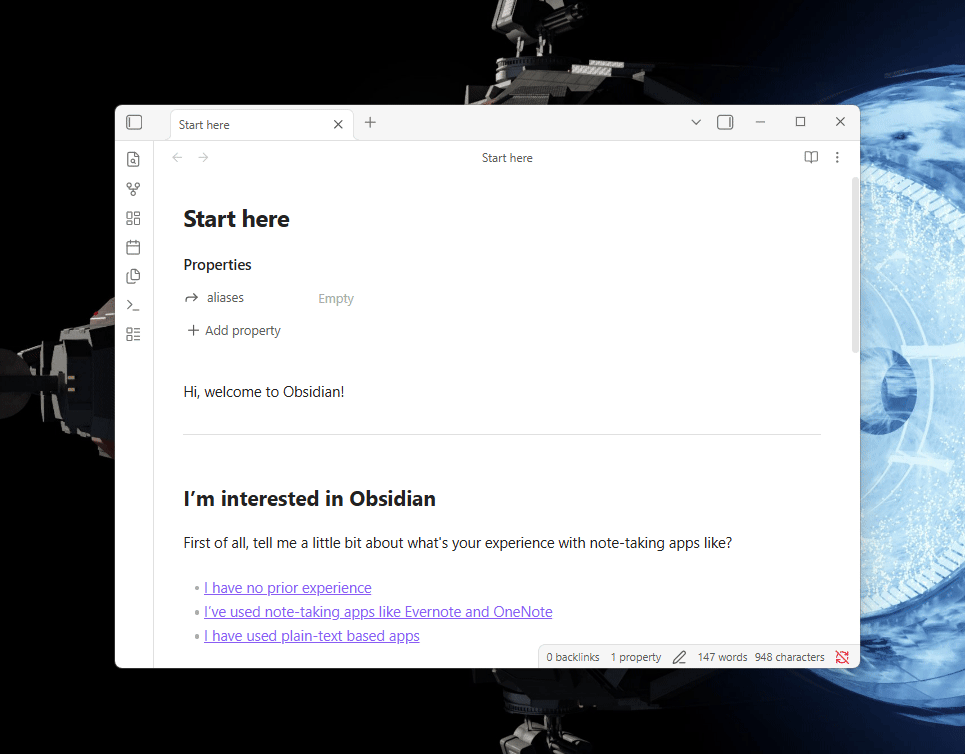
Task: Create new canvas from ribbon icon
Action: pyautogui.click(x=133, y=218)
